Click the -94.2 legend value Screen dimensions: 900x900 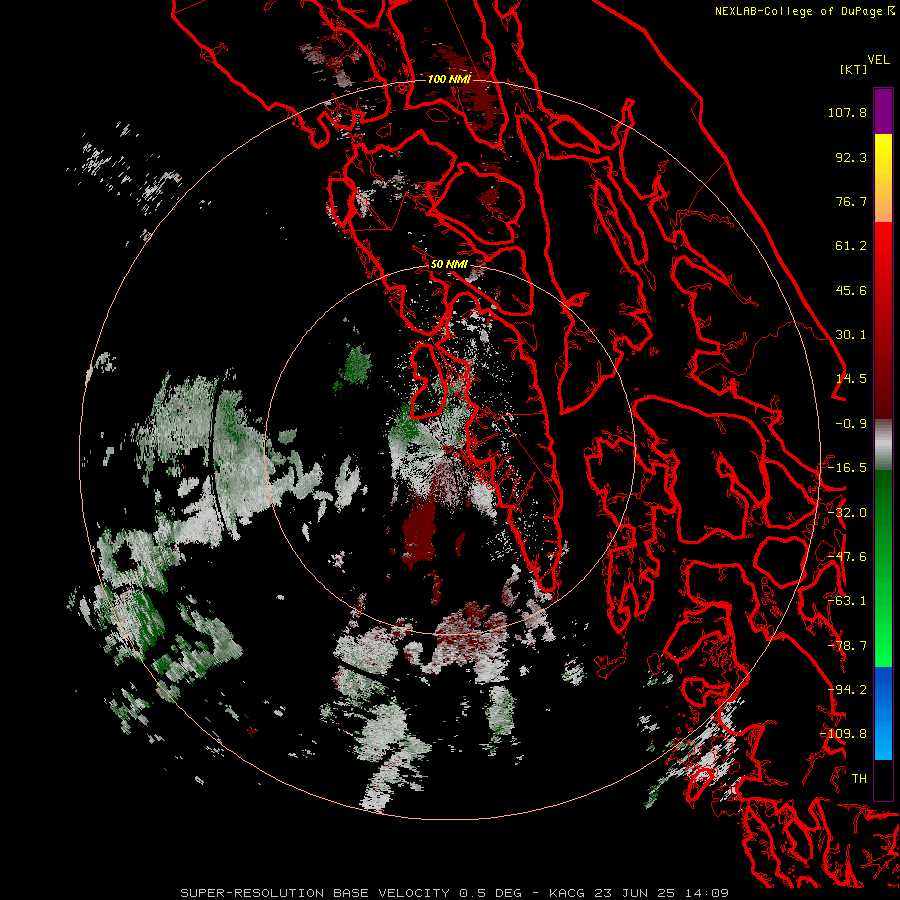847,690
